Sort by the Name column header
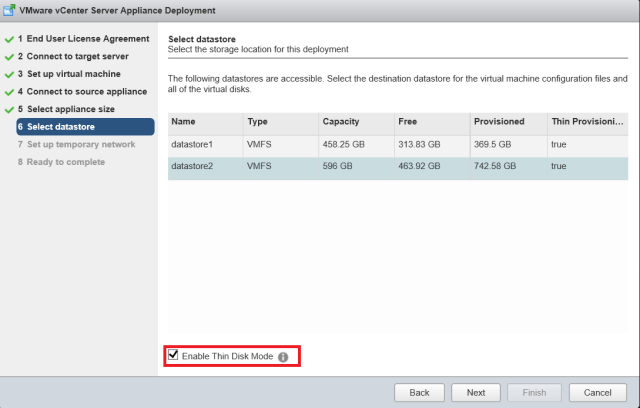The width and height of the screenshot is (640, 408). [x=205, y=122]
